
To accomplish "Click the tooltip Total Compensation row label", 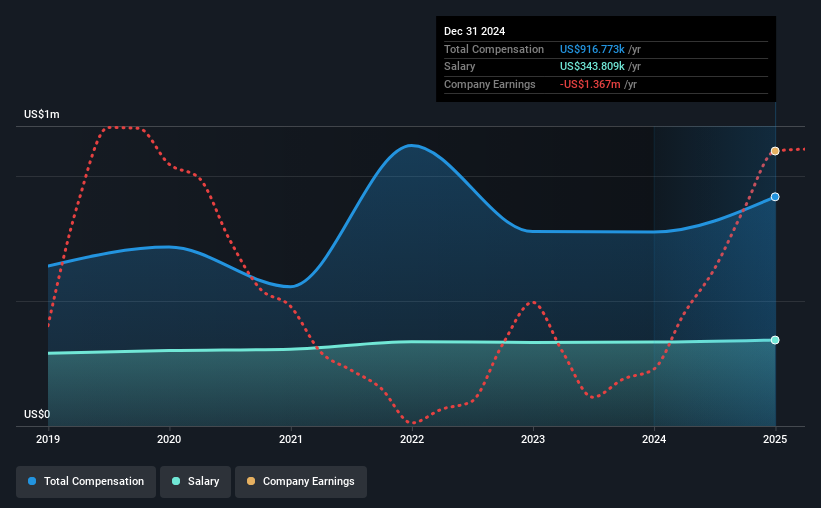I will [494, 49].
